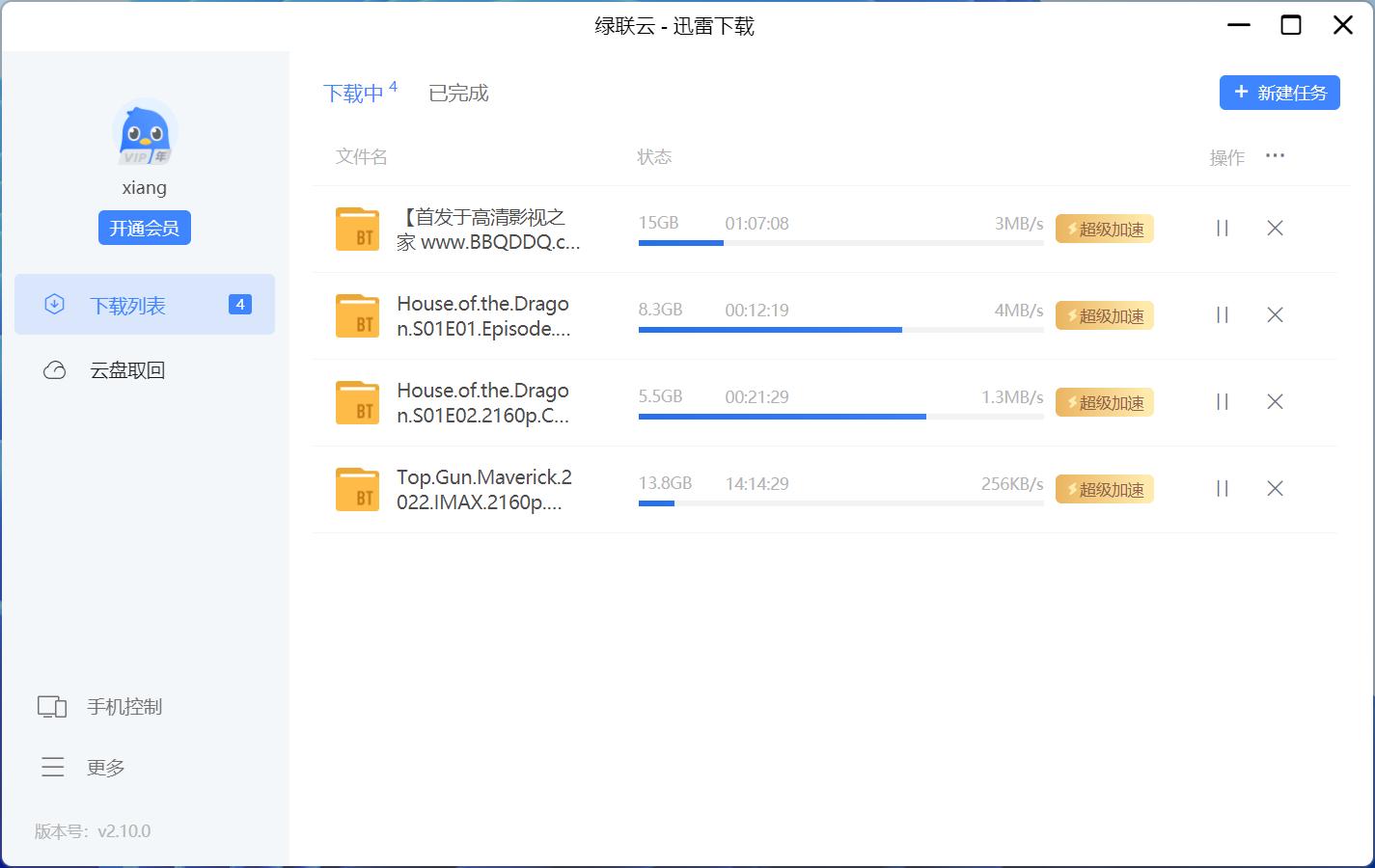Click the BT folder icon for Top.Gun.Maverick
Viewport: 1375px width, 868px height.
357,489
